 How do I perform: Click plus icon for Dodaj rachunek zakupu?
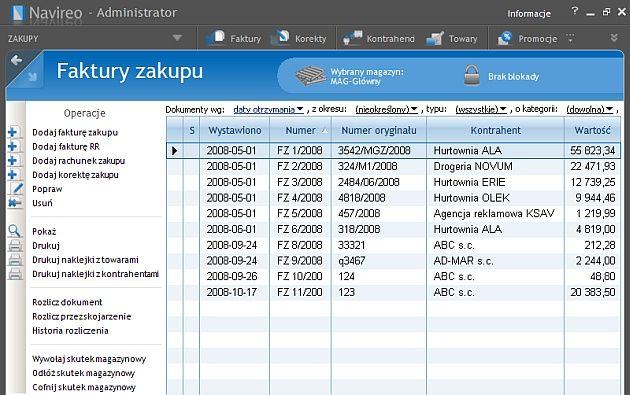12,160
